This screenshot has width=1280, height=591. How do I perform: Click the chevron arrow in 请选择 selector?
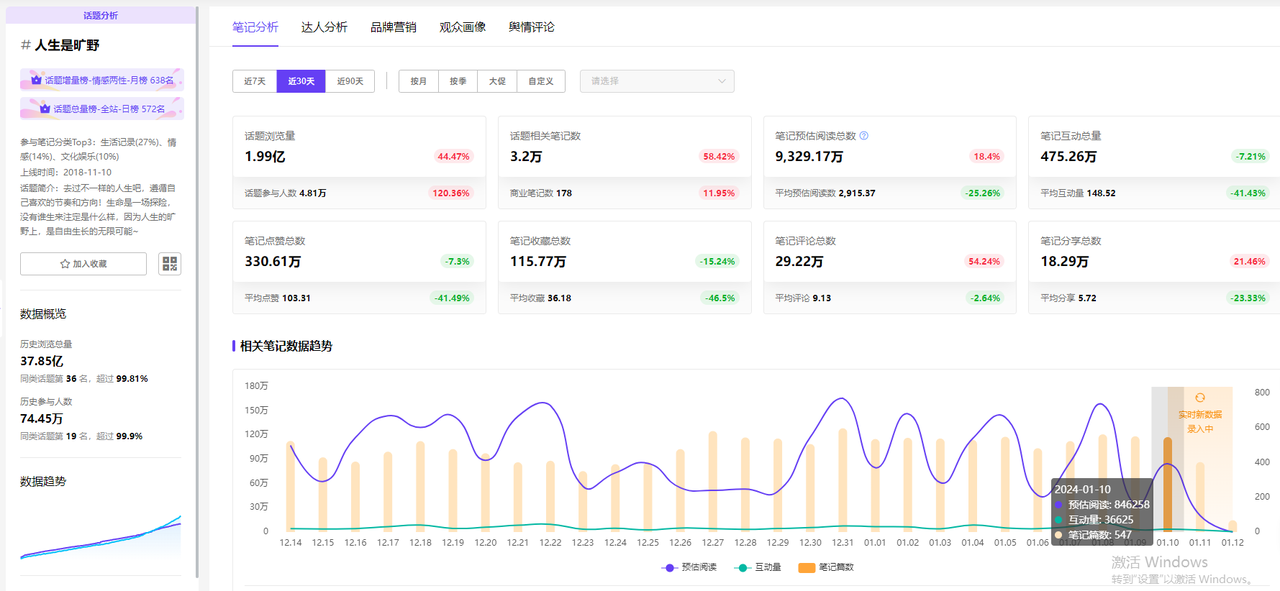[722, 81]
